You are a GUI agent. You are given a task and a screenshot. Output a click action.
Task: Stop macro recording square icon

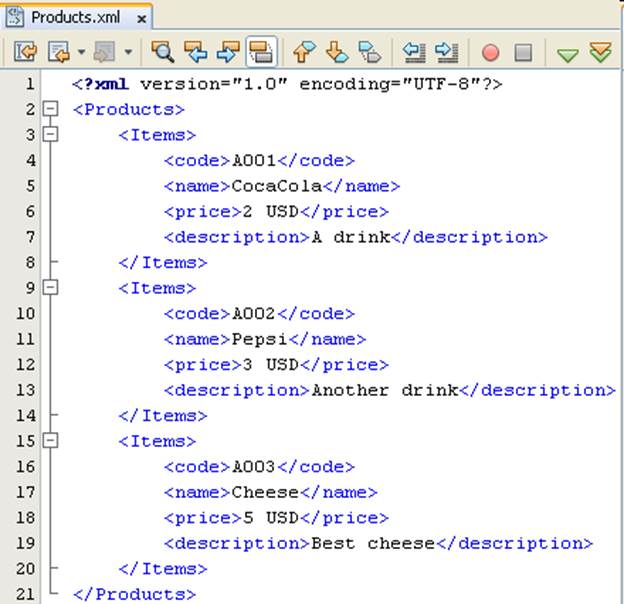[523, 53]
